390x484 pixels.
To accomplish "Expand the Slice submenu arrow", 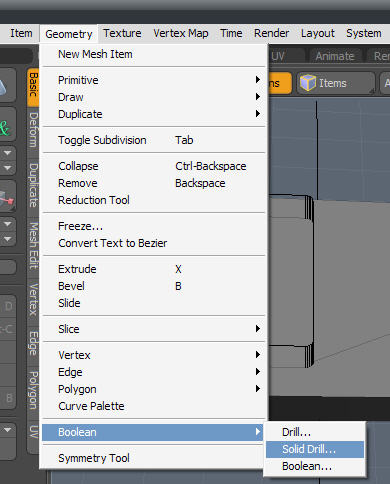I will pos(258,329).
